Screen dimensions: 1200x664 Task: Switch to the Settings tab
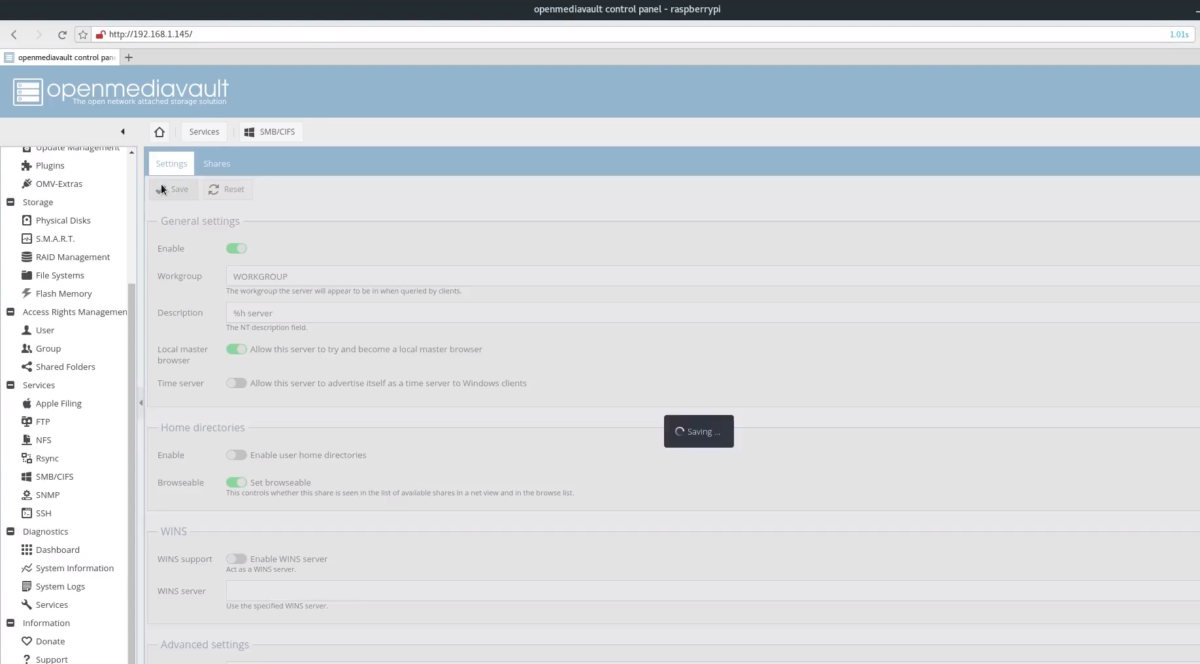171,164
